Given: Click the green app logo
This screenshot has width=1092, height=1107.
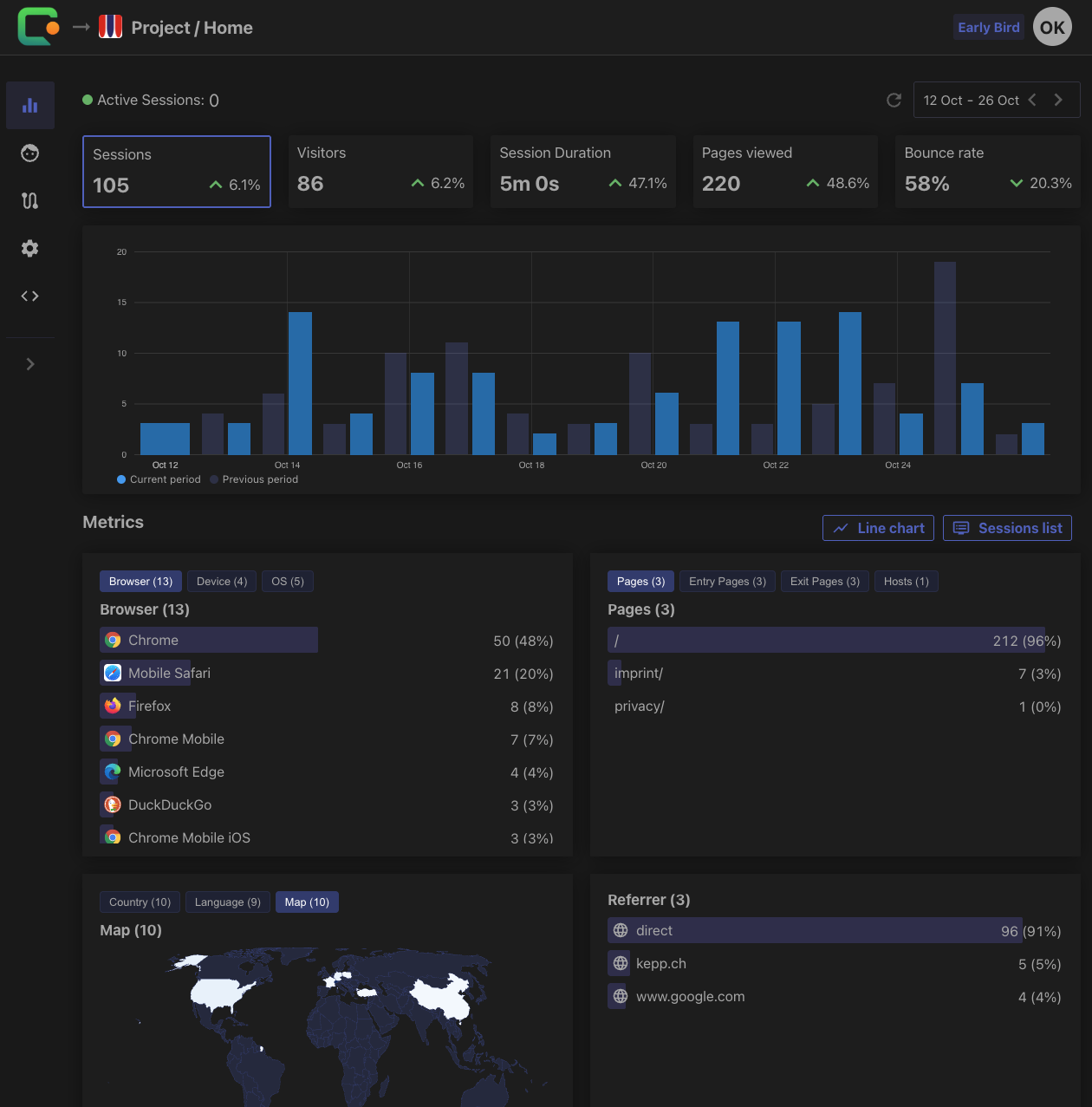Looking at the screenshot, I should pyautogui.click(x=38, y=27).
